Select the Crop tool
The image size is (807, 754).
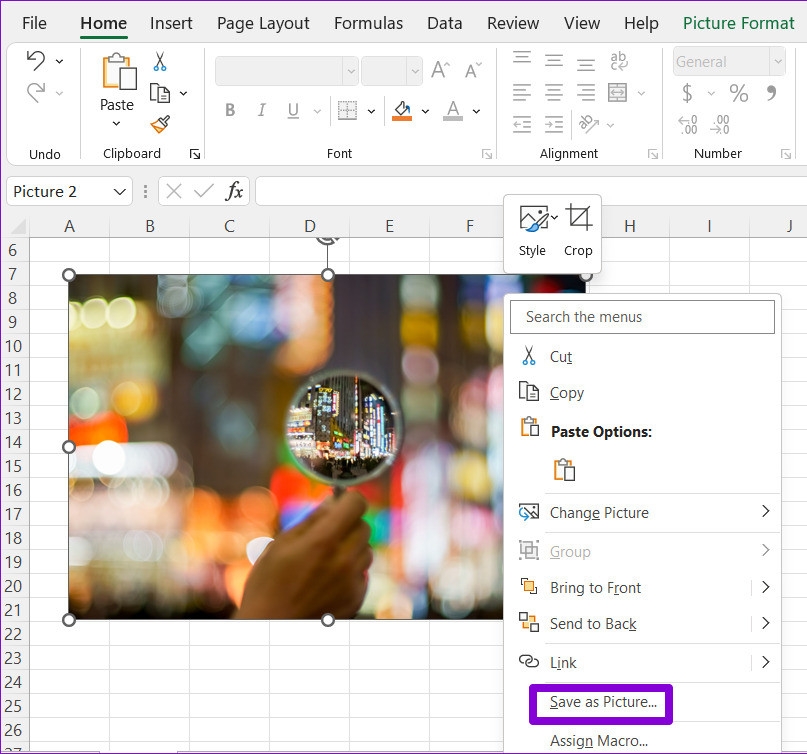[578, 231]
